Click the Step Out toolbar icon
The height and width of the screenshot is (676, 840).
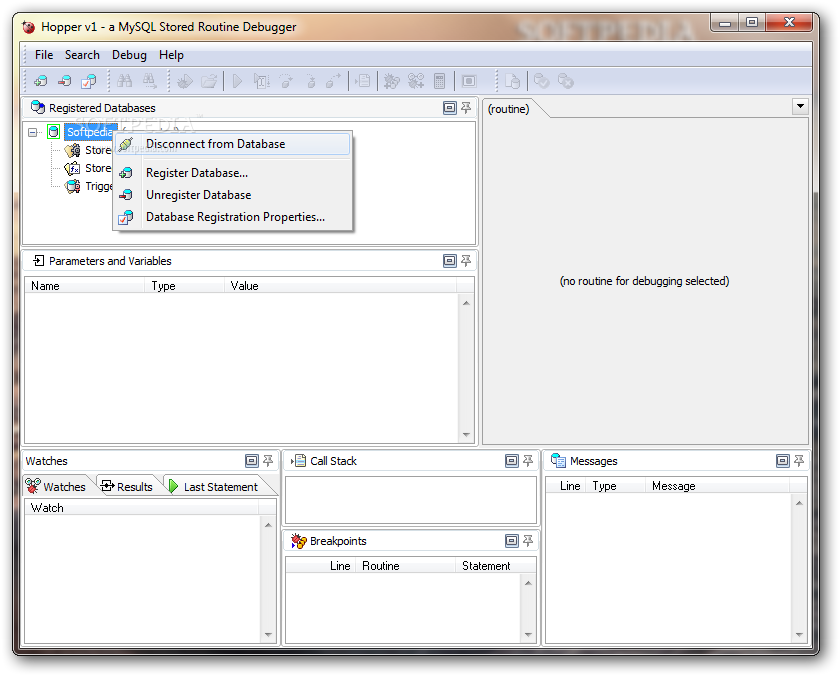333,81
